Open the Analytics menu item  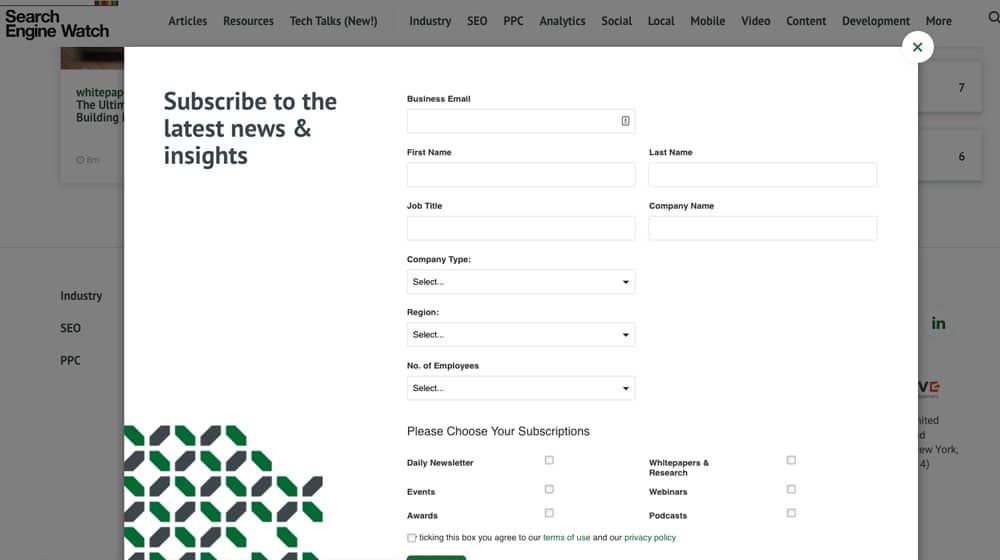(x=562, y=21)
